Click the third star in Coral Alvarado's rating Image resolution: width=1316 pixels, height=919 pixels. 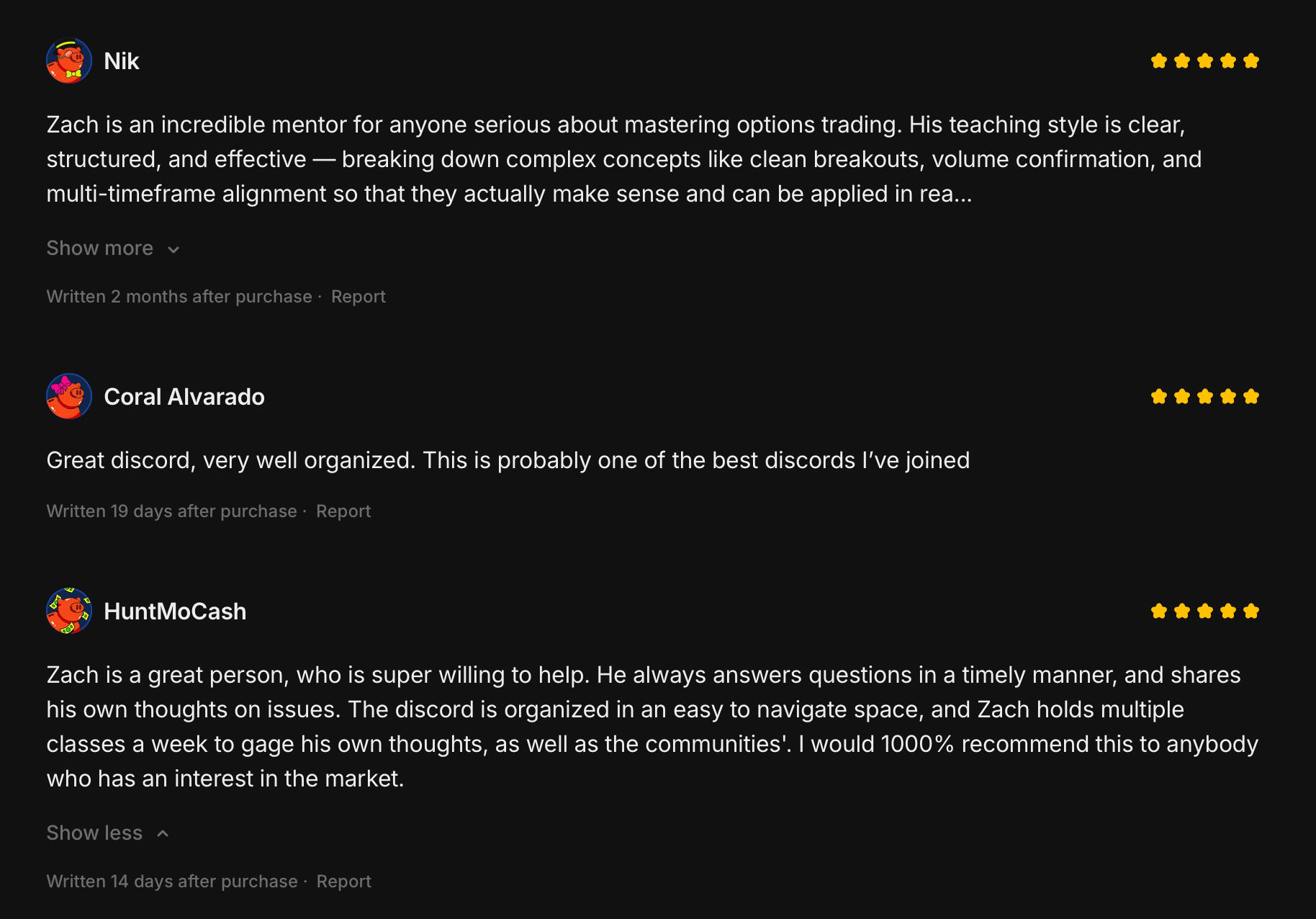tap(1205, 397)
